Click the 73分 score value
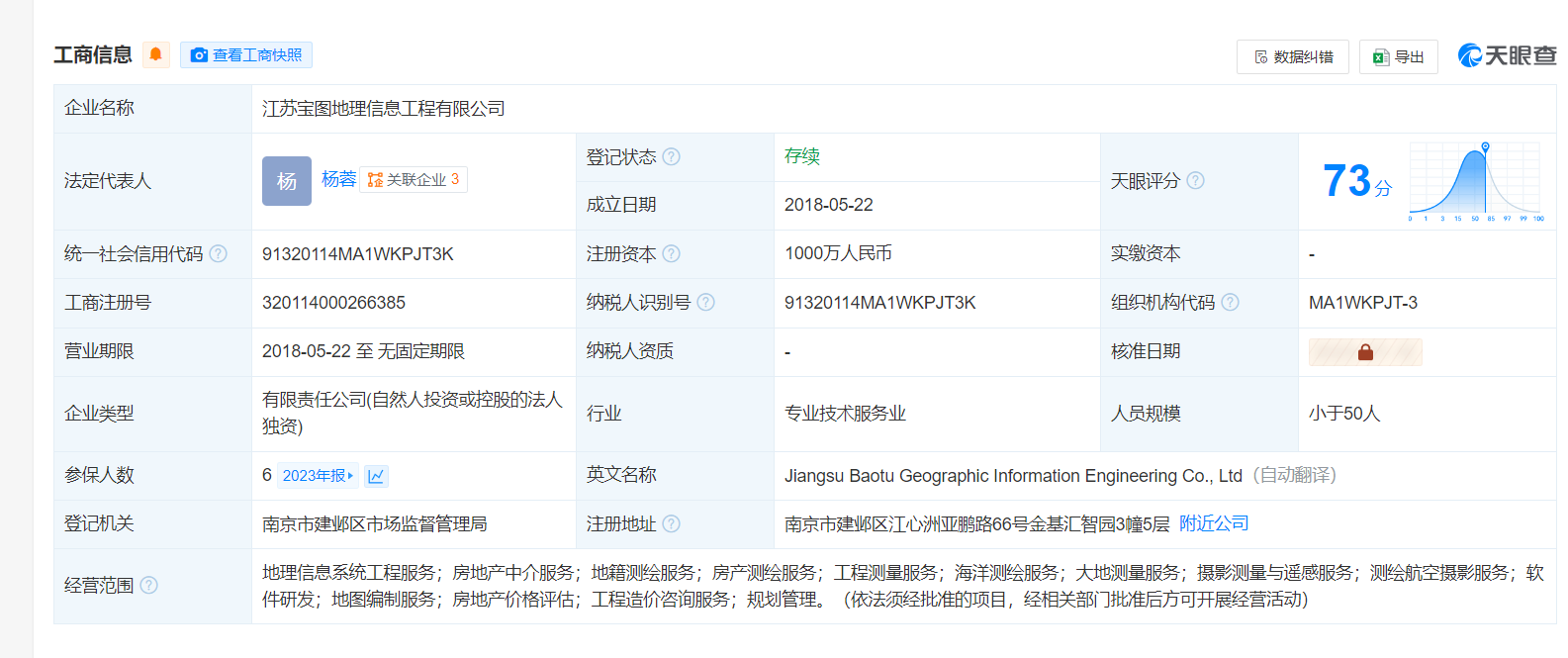 point(1356,181)
